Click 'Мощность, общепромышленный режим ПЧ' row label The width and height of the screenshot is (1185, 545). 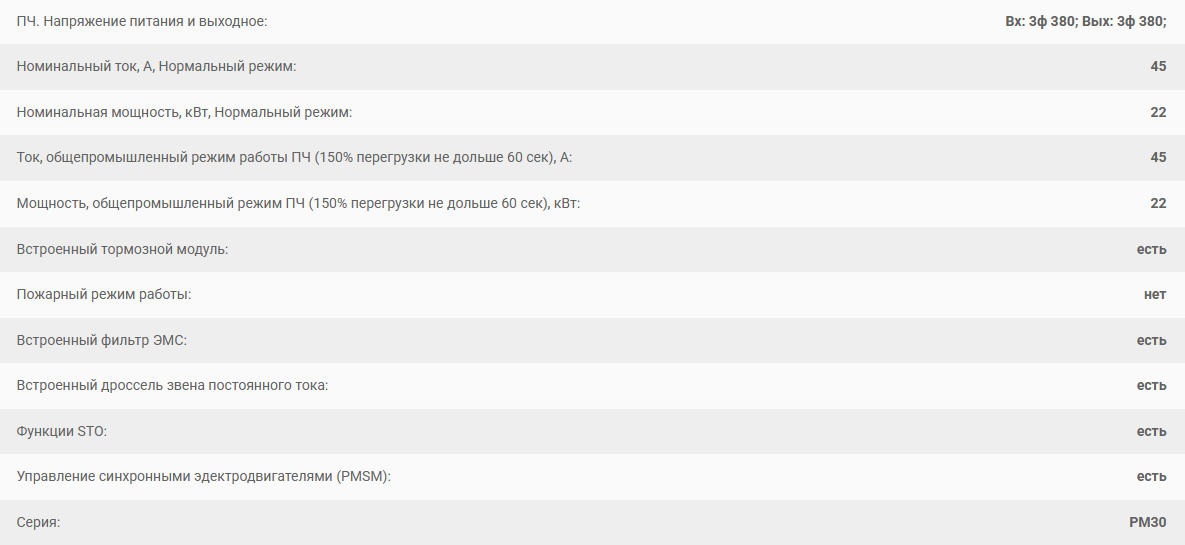pyautogui.click(x=299, y=203)
